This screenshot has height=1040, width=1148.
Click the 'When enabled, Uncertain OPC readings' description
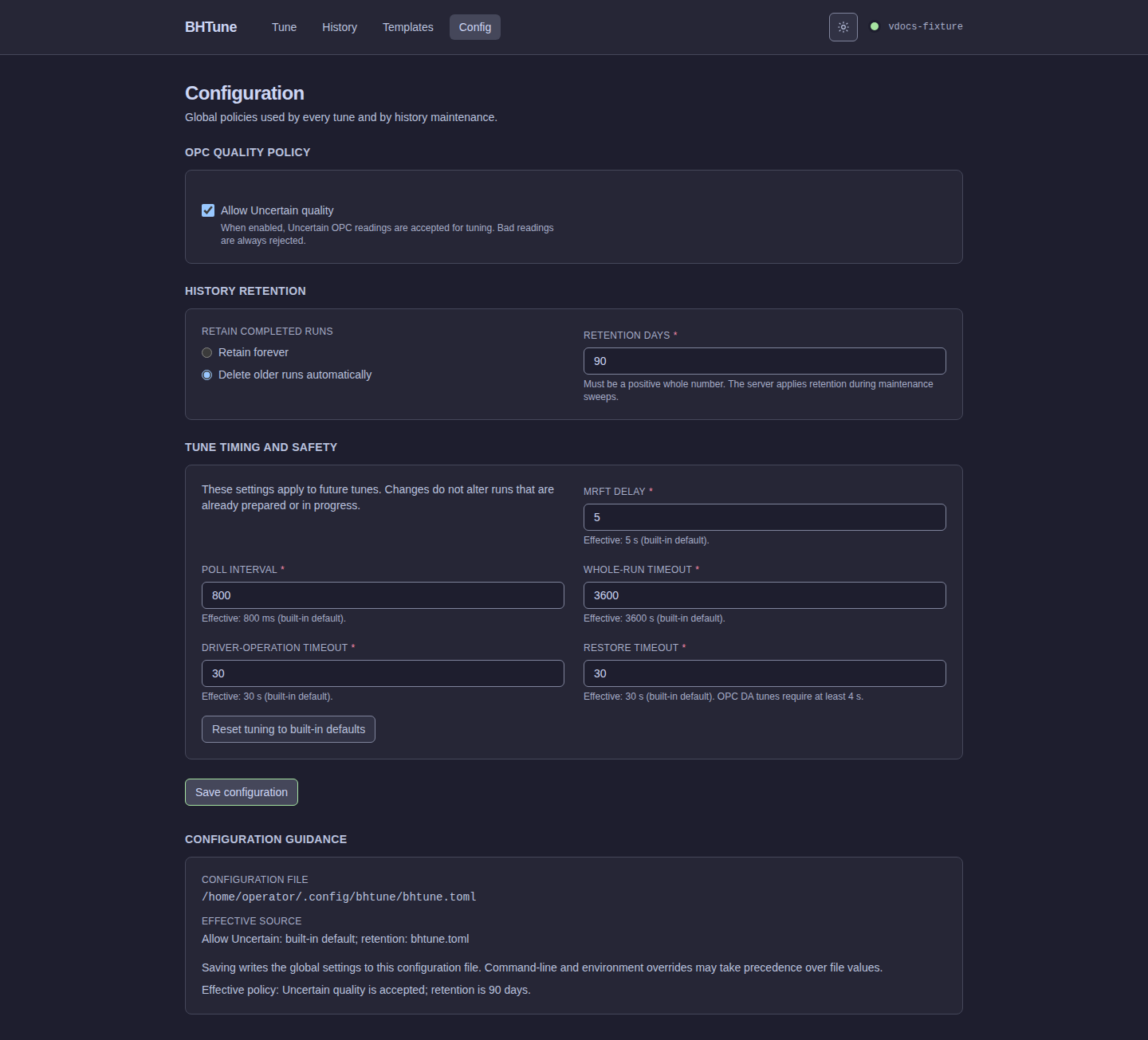tap(387, 234)
